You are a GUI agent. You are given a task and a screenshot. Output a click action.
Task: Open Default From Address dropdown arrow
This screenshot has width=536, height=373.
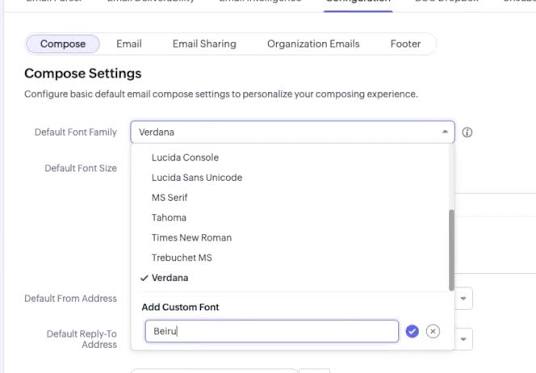coord(464,298)
